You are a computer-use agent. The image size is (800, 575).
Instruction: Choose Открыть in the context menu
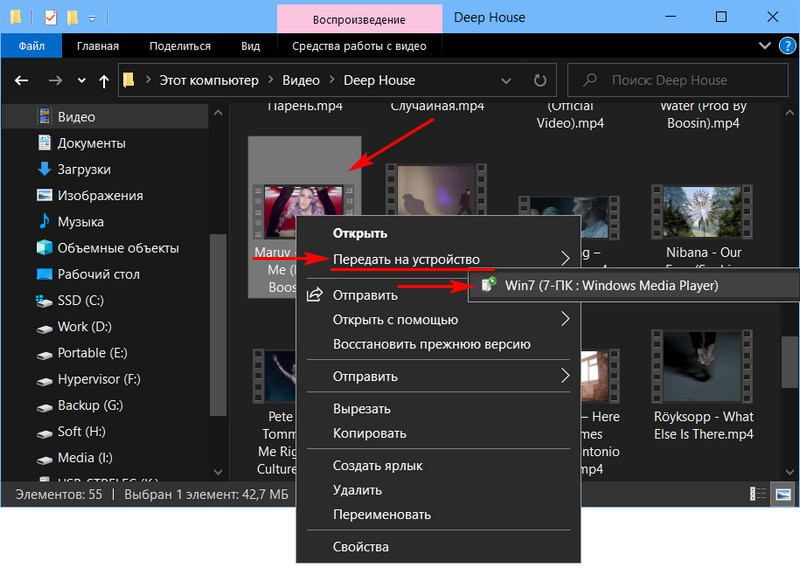[438, 234]
